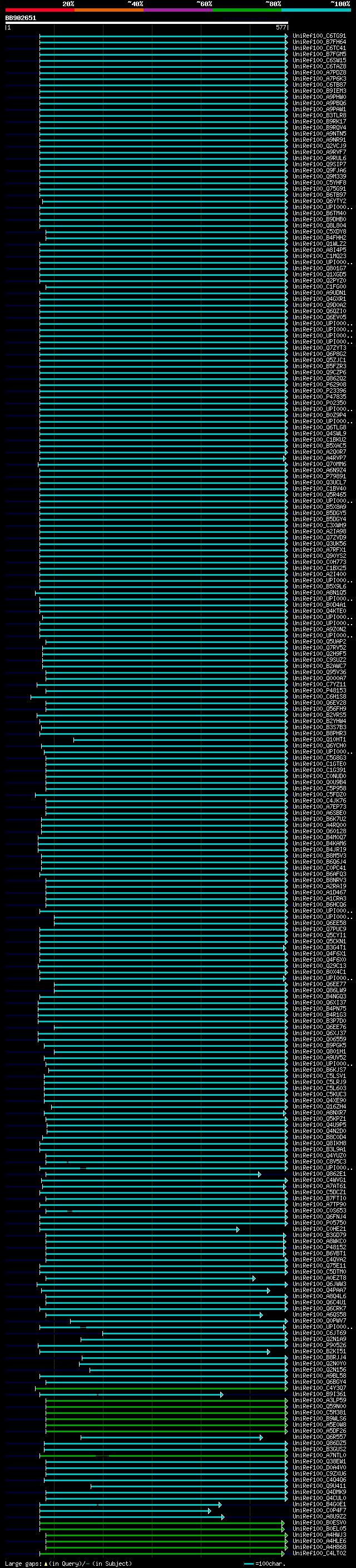
Task: Select hit label UniRef100_B4KAM6
Action: 319,844
